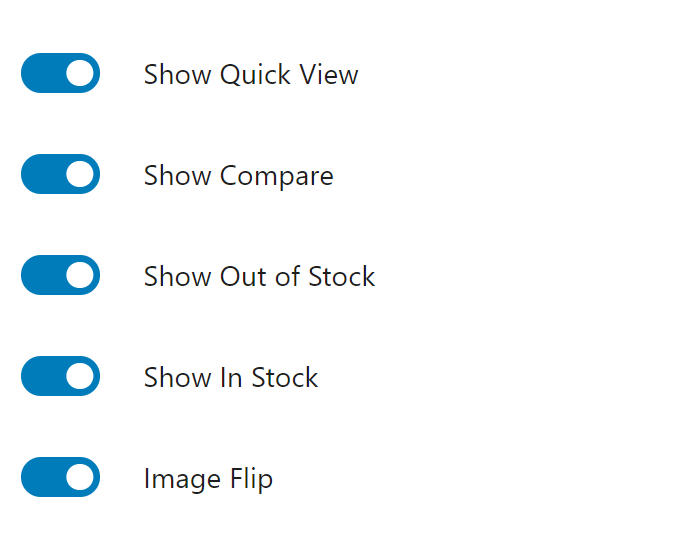Screen dimensions: 681x534
Task: Click the "Show Compare" label text
Action: 238,176
